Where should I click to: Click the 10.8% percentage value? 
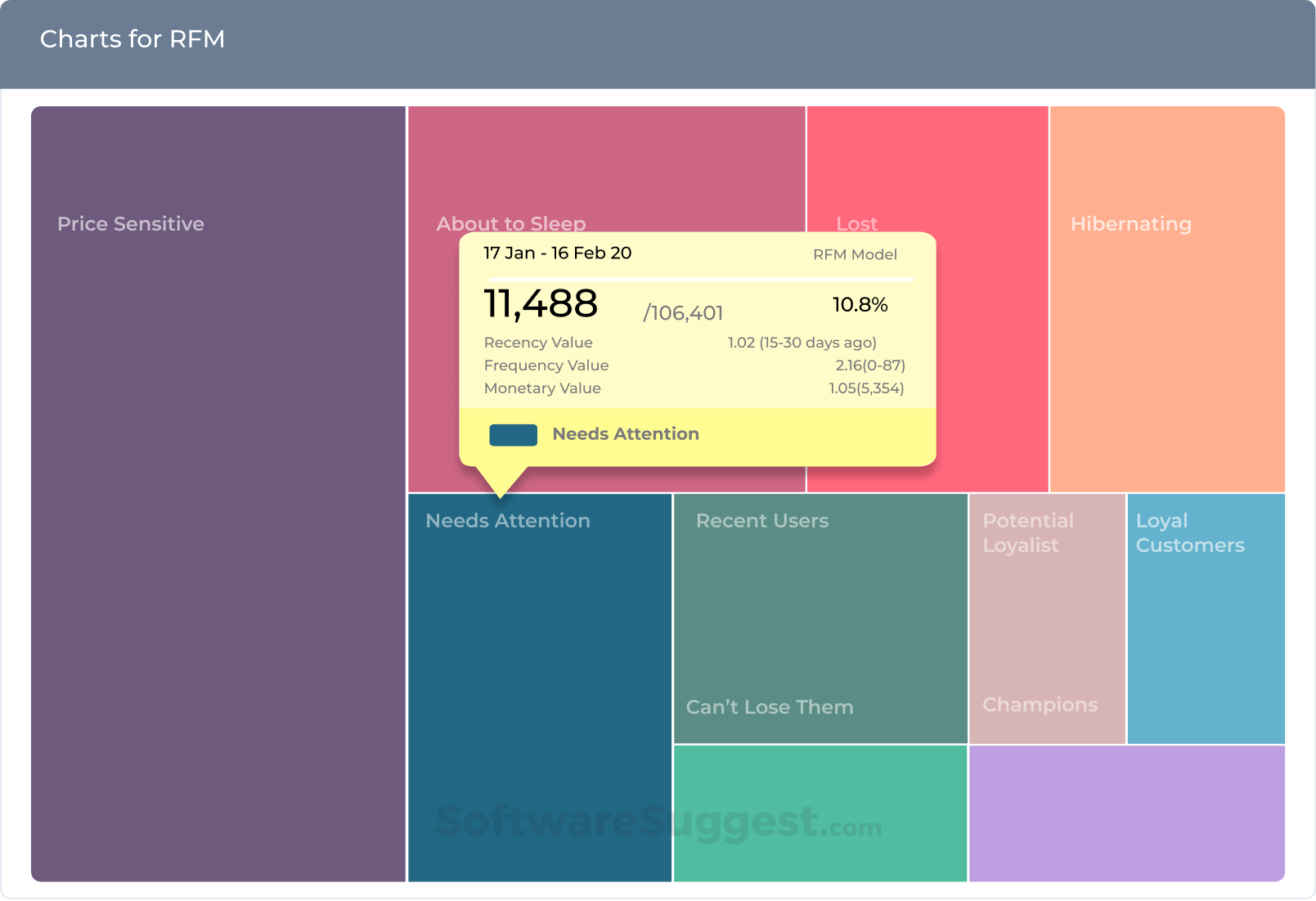860,305
